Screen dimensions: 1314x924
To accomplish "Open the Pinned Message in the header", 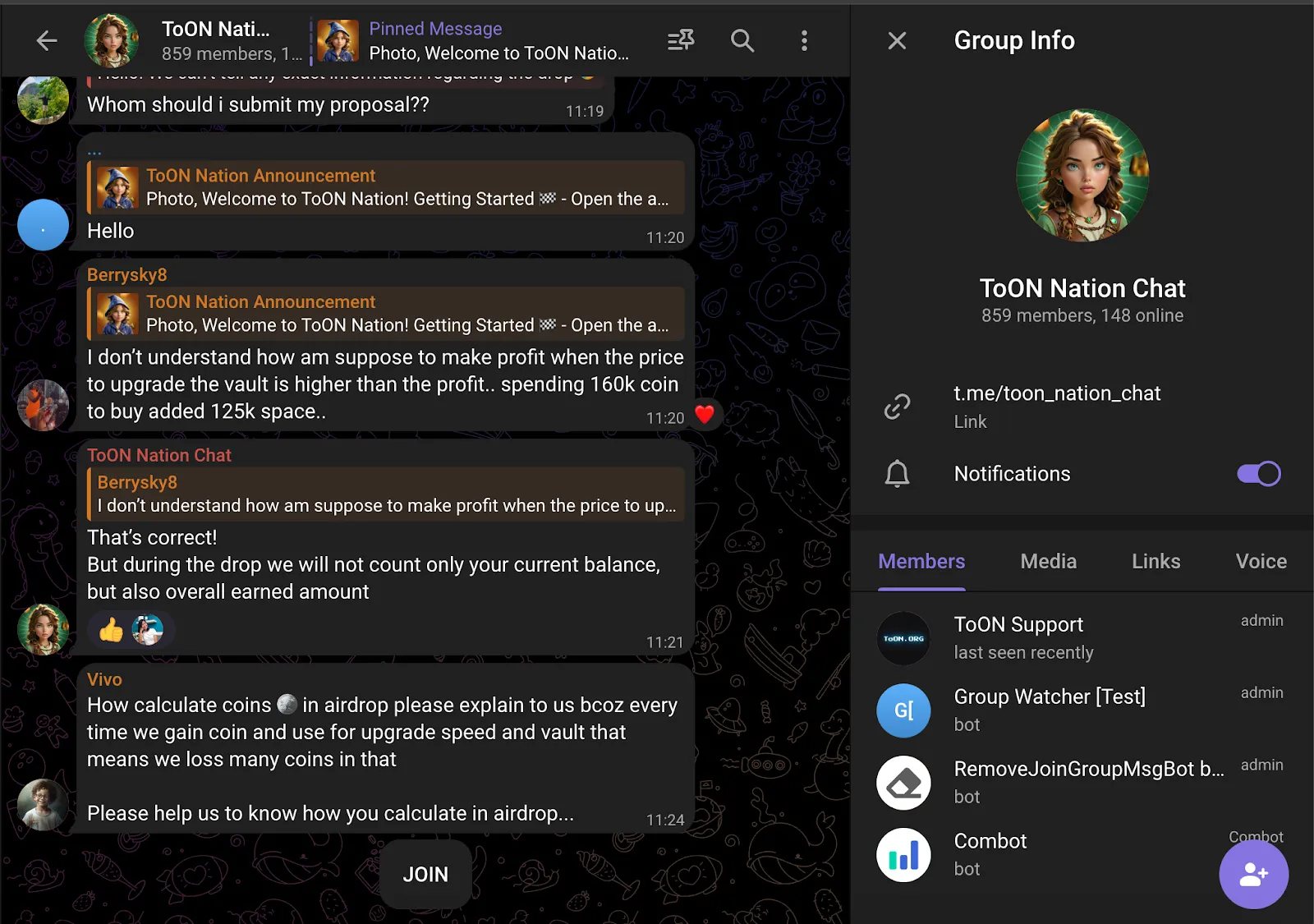I will coord(474,41).
